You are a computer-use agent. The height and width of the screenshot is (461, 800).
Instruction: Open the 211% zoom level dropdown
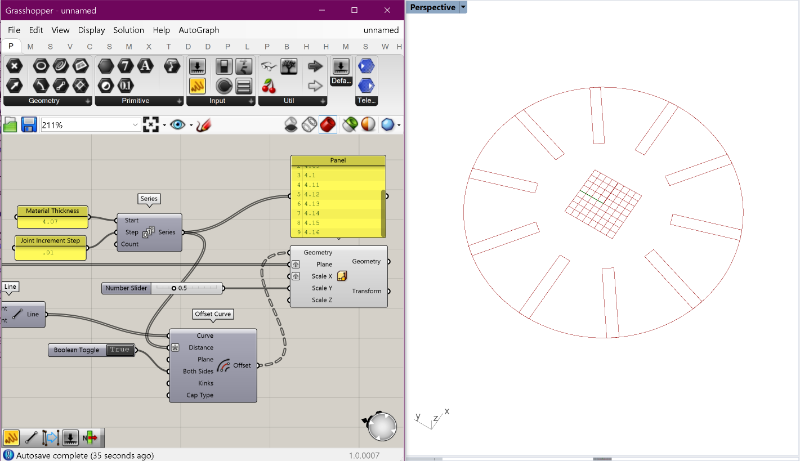click(x=135, y=125)
